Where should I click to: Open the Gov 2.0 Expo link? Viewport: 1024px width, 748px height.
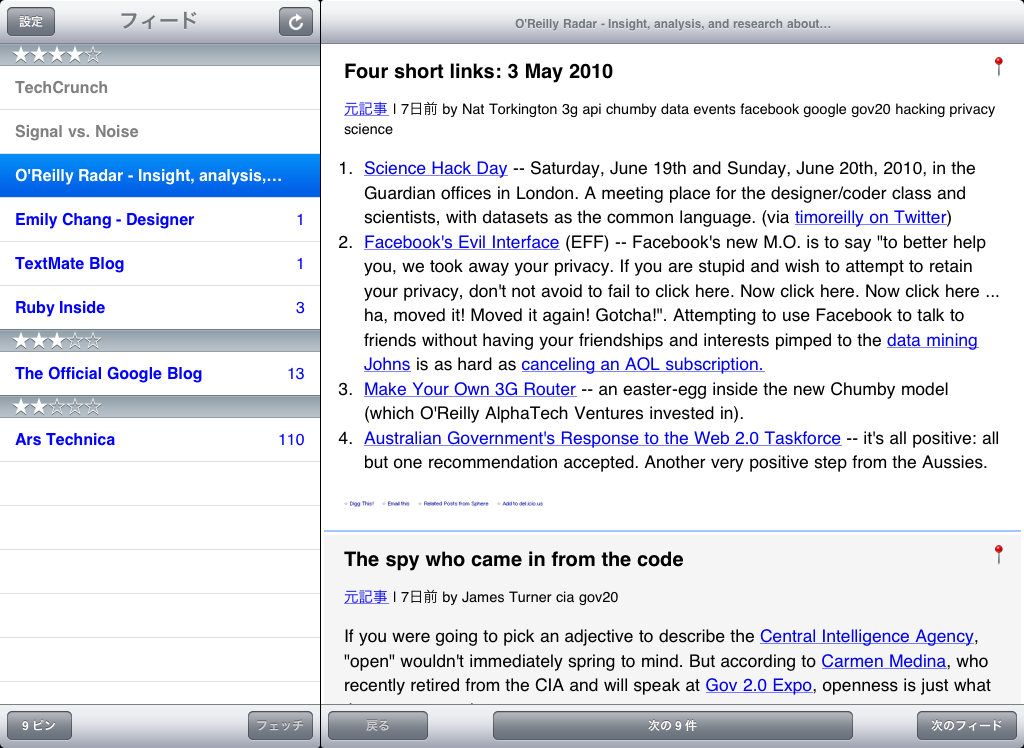tap(759, 685)
